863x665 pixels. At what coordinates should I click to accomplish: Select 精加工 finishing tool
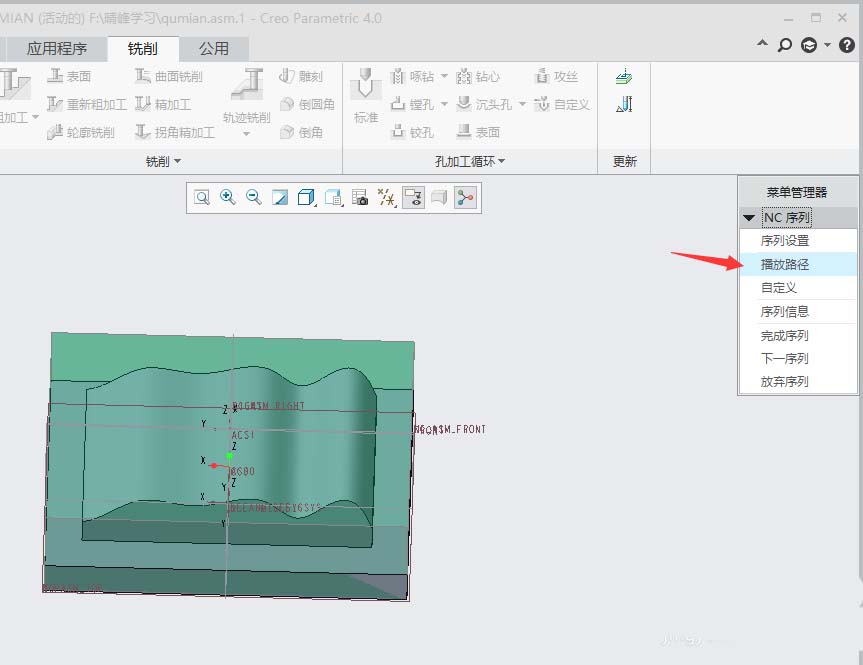(163, 104)
